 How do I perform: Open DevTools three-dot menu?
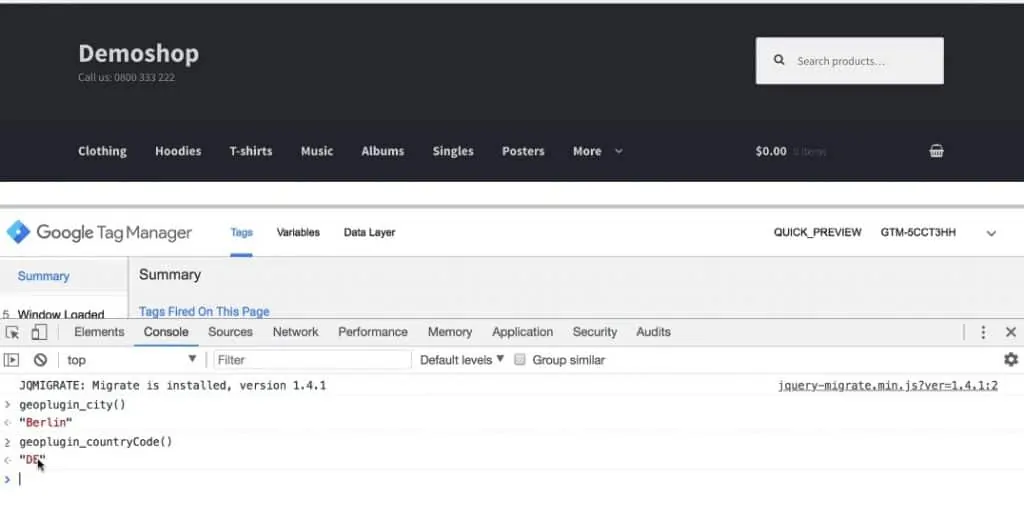click(x=983, y=332)
